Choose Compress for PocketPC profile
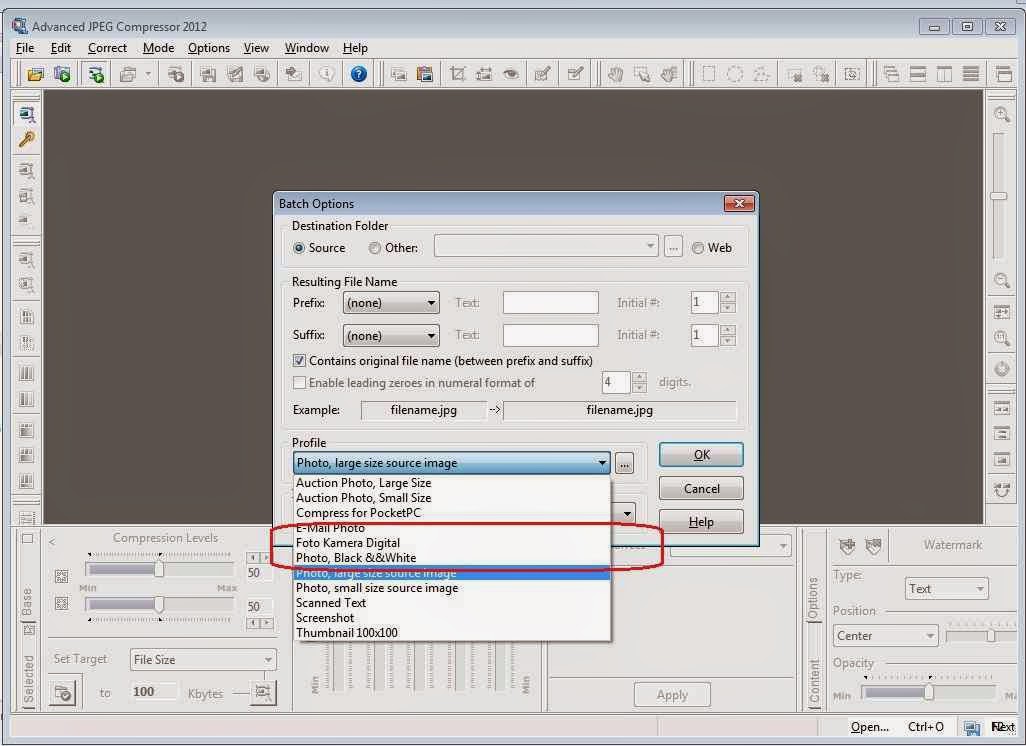 pos(451,513)
